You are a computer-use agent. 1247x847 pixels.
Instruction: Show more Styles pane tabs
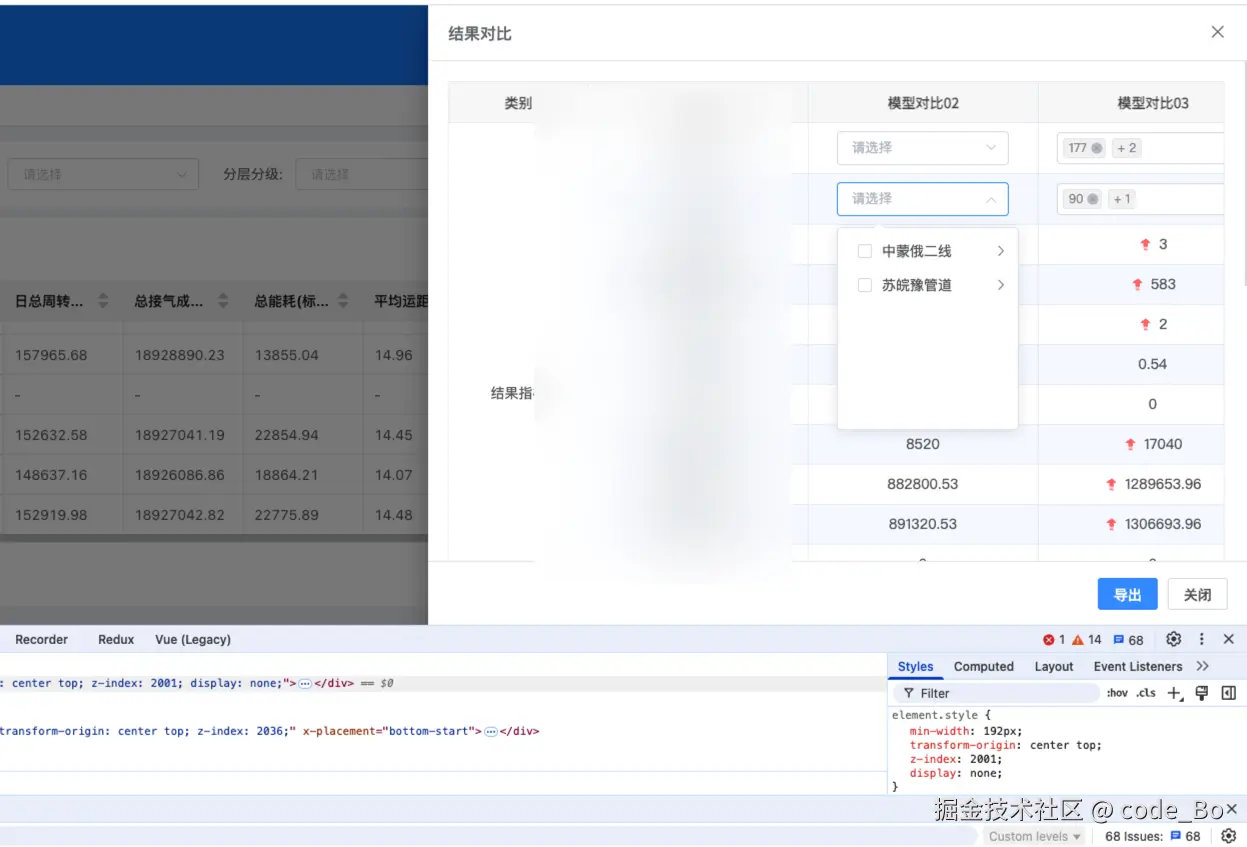pos(1202,666)
